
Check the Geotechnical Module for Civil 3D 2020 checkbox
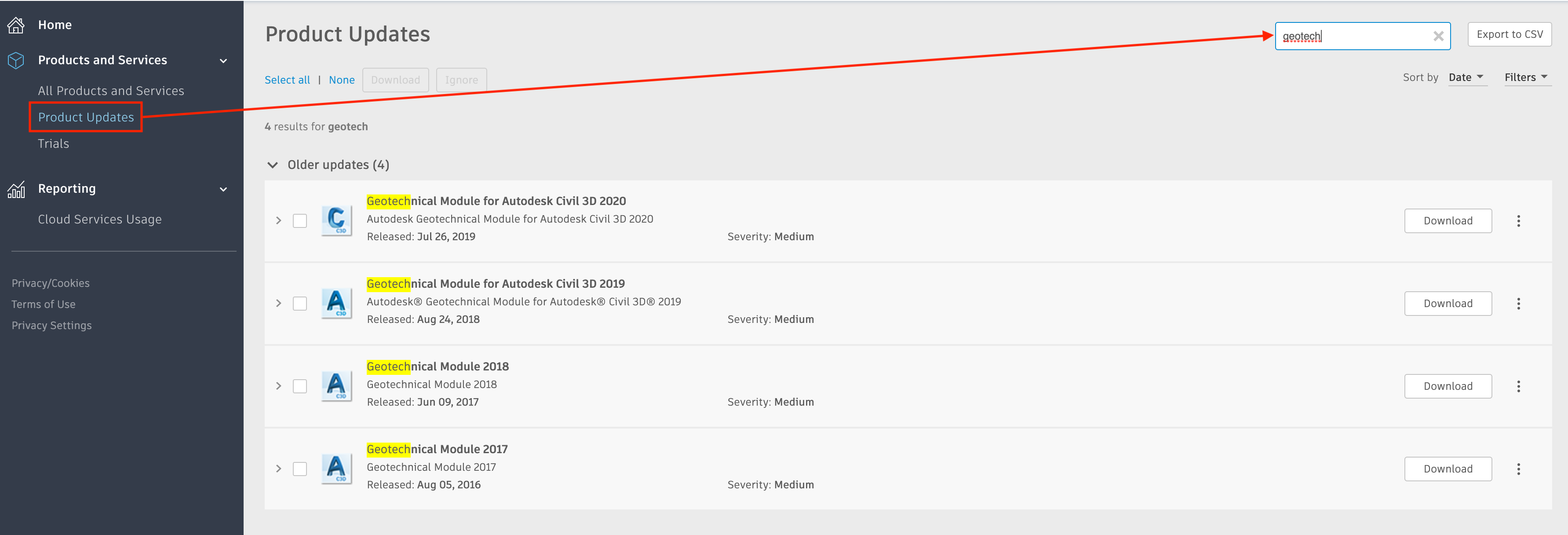[x=299, y=220]
